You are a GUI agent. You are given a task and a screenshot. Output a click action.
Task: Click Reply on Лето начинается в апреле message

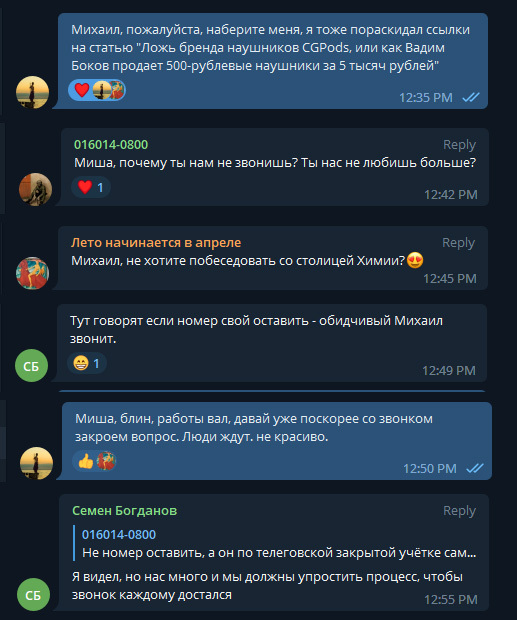458,243
